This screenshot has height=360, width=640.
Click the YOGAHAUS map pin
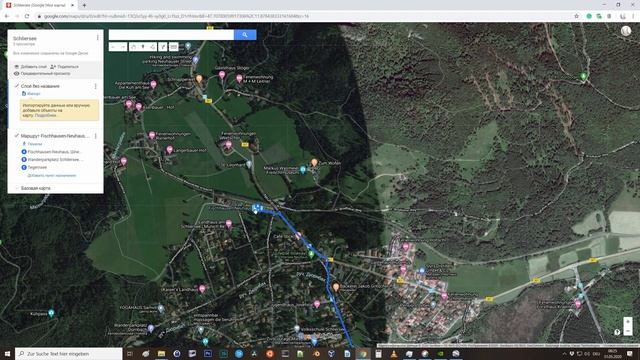[161, 308]
